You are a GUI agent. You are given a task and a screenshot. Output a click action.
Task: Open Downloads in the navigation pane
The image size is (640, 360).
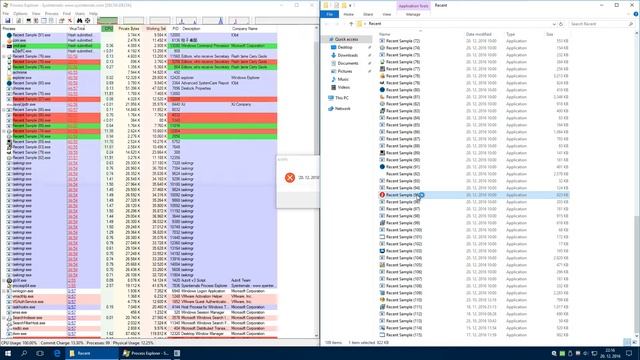[x=347, y=55]
